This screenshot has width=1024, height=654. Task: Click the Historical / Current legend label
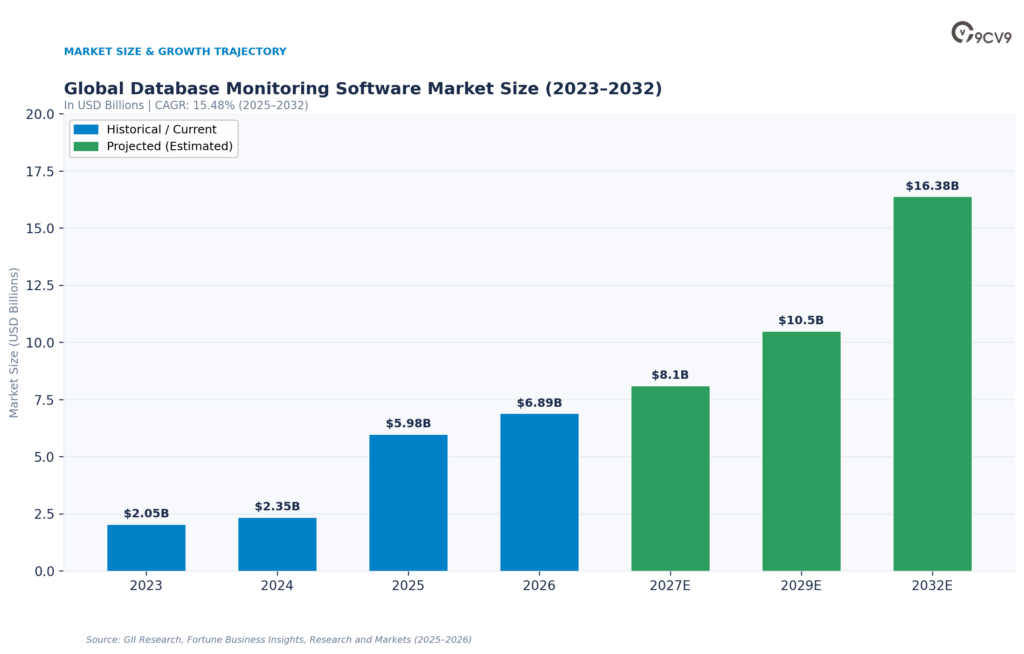click(x=161, y=129)
